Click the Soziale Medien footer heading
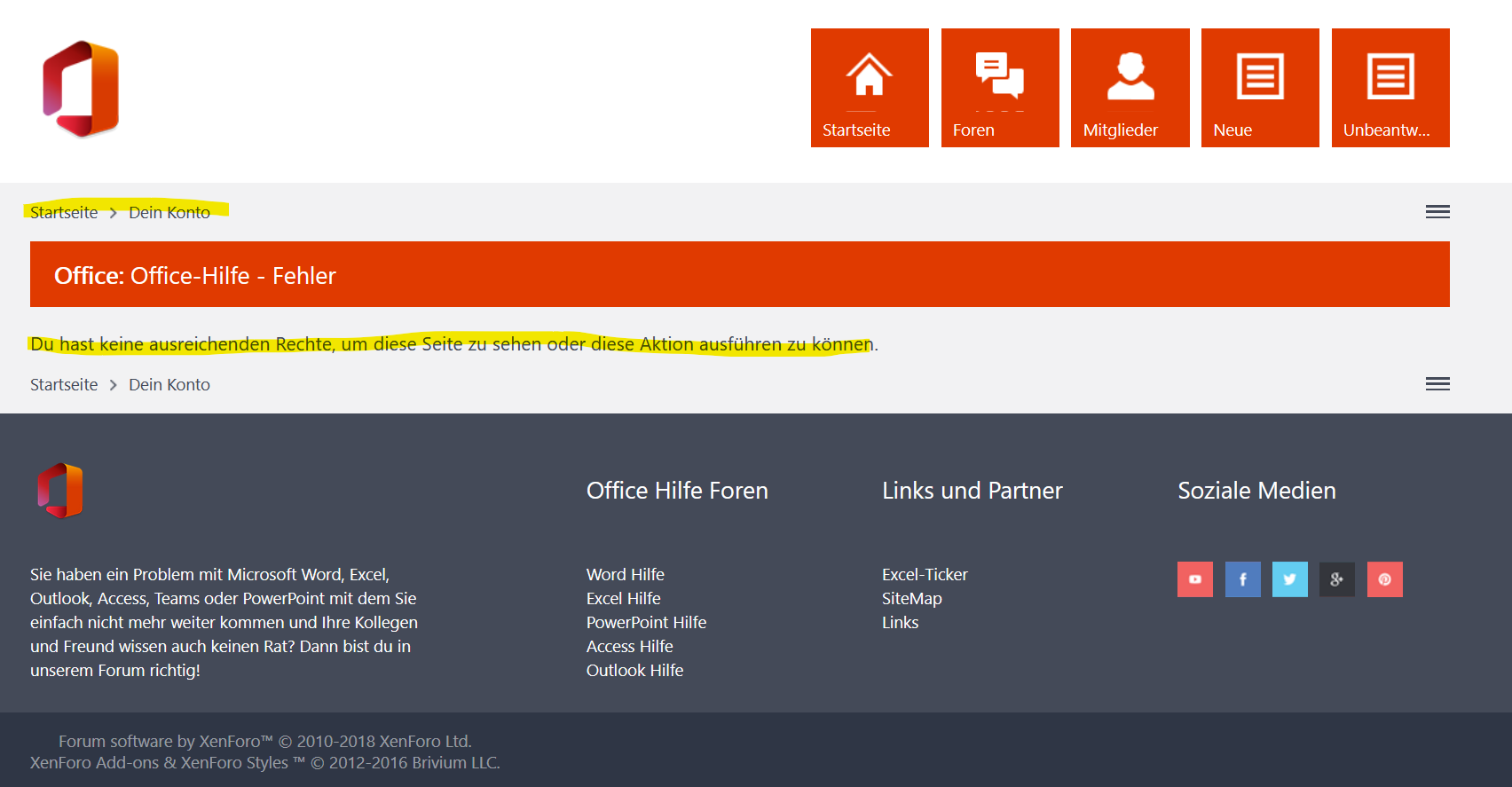 pyautogui.click(x=1256, y=491)
